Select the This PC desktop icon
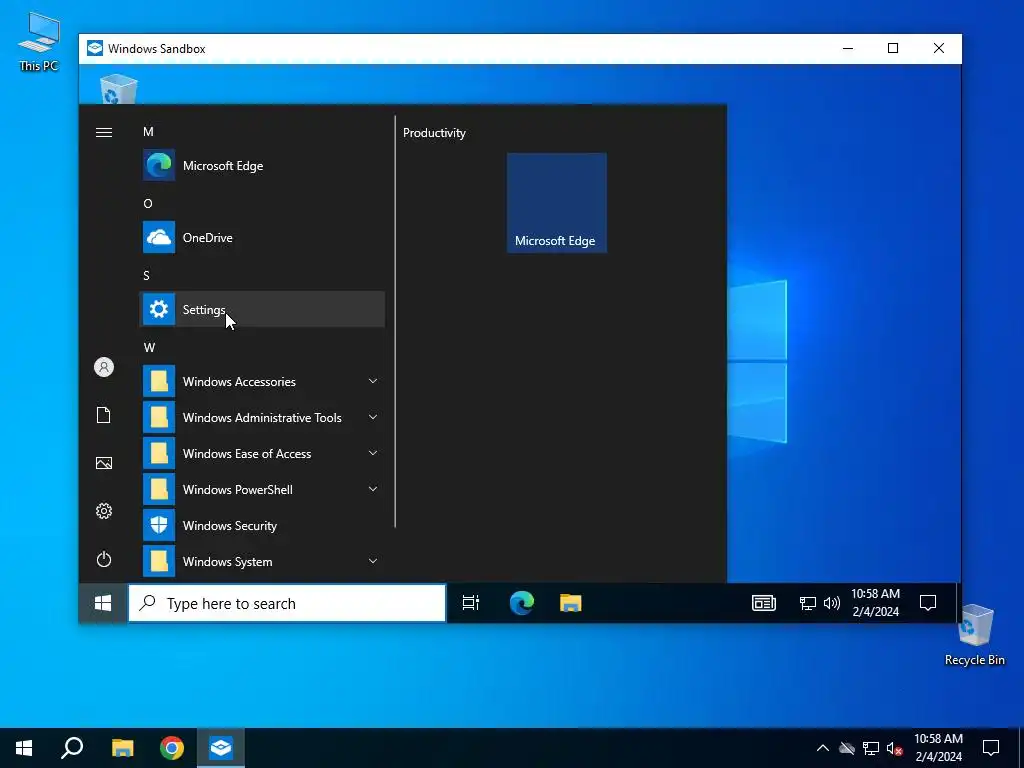The width and height of the screenshot is (1024, 768). 39,42
